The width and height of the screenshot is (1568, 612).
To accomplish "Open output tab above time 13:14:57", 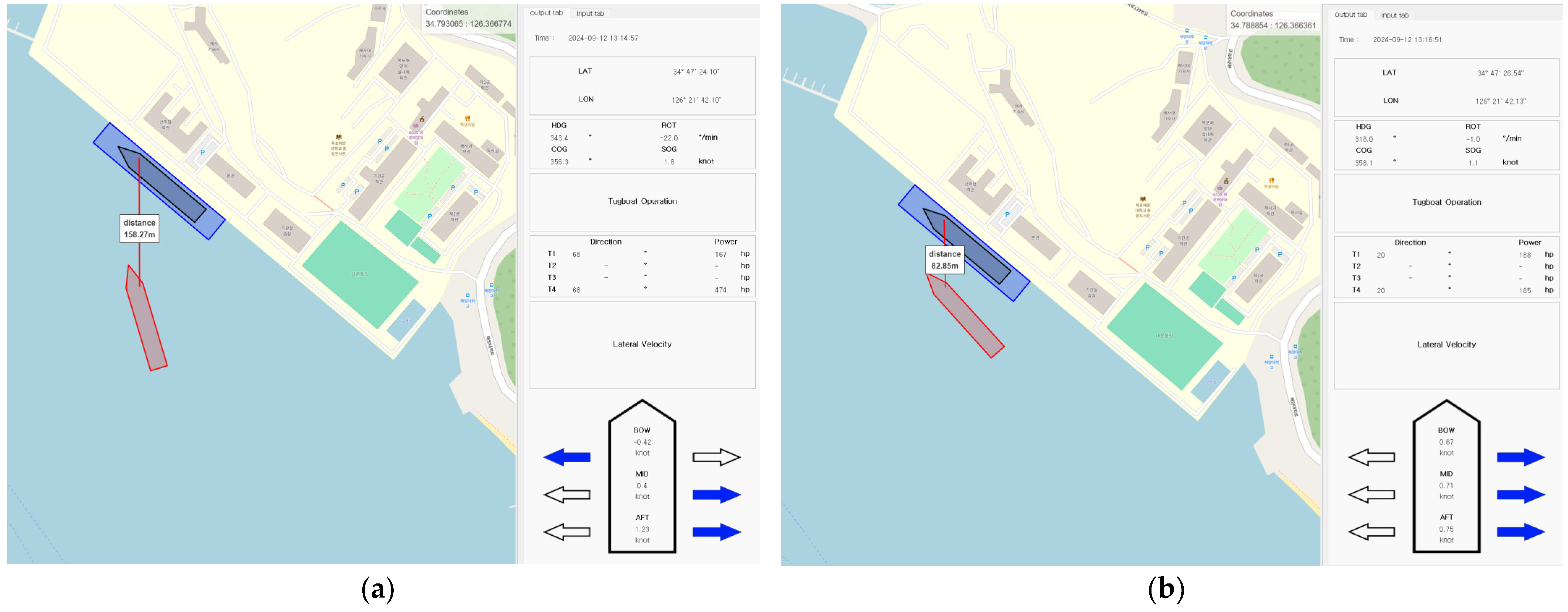I will [546, 13].
